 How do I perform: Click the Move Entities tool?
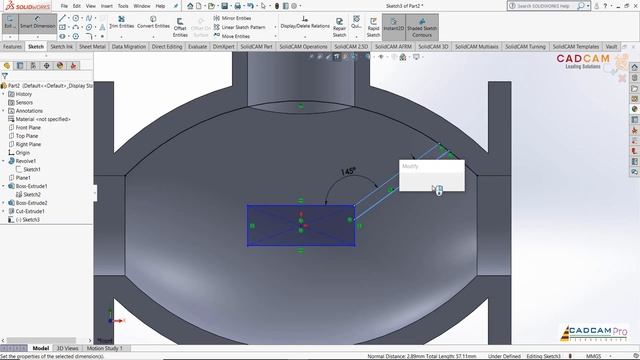coord(232,36)
